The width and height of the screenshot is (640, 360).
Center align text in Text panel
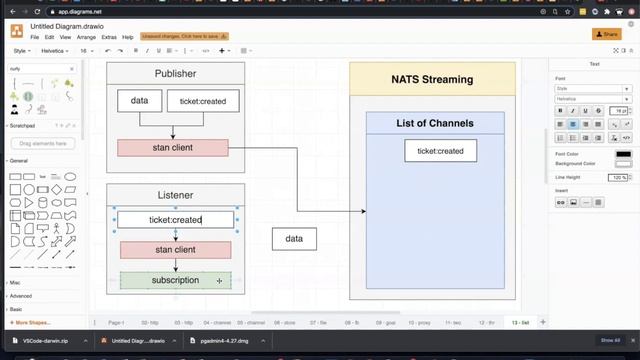click(573, 124)
